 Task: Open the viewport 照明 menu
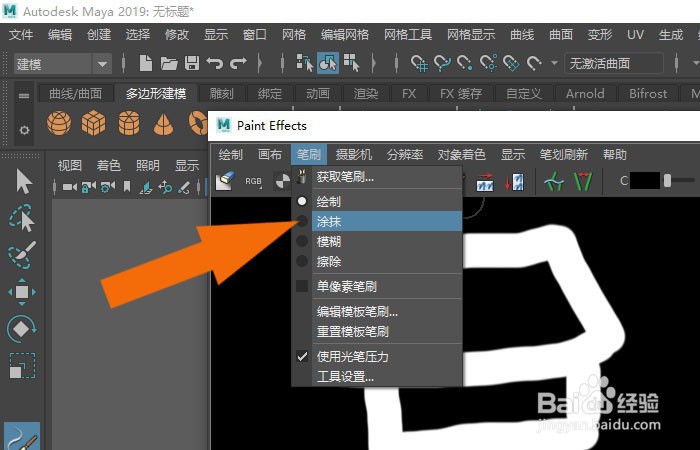coord(148,166)
